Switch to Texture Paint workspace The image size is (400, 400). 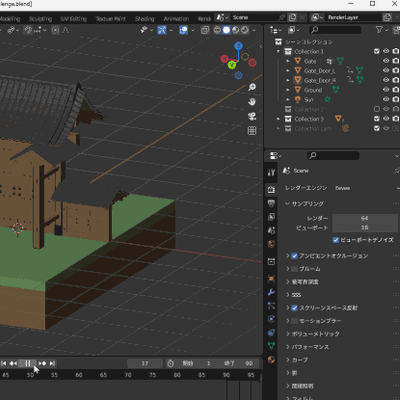111,19
